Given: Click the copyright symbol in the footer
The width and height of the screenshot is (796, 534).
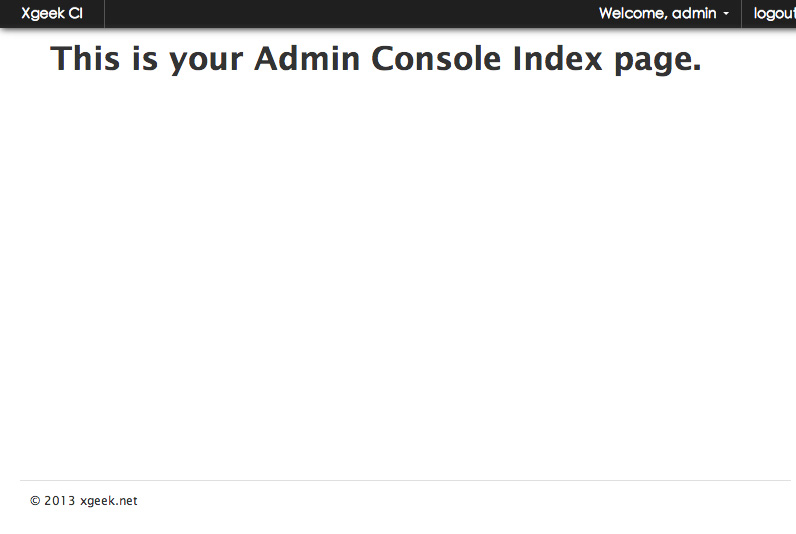Looking at the screenshot, I should click(x=35, y=500).
